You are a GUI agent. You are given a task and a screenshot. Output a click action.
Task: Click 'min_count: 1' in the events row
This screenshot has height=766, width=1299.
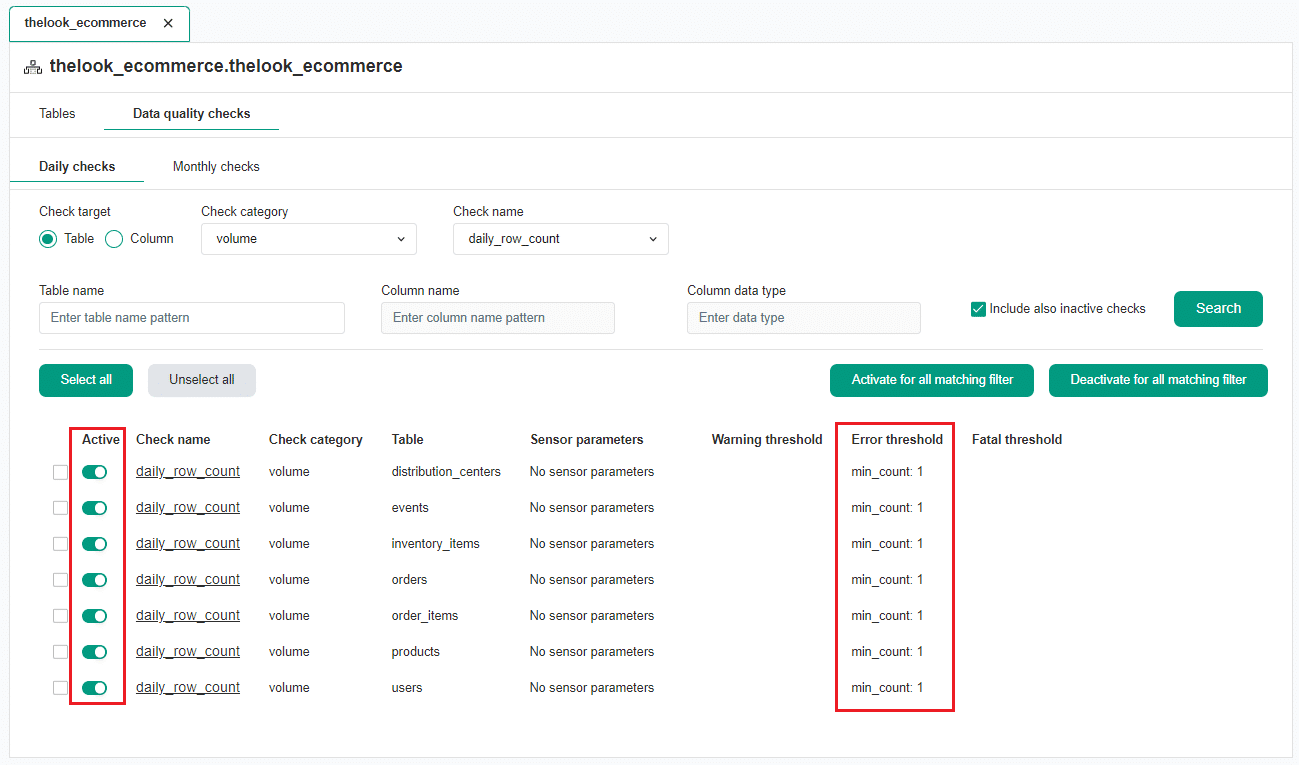pyautogui.click(x=887, y=508)
